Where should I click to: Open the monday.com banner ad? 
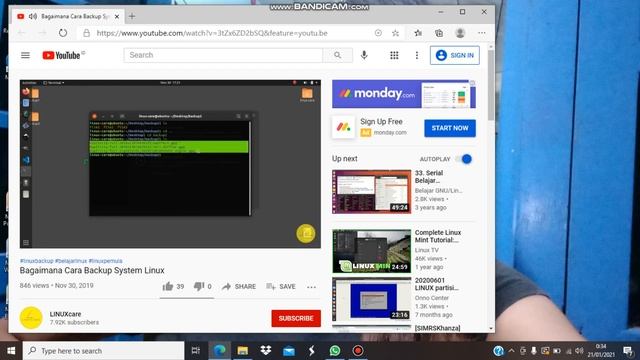coord(404,94)
